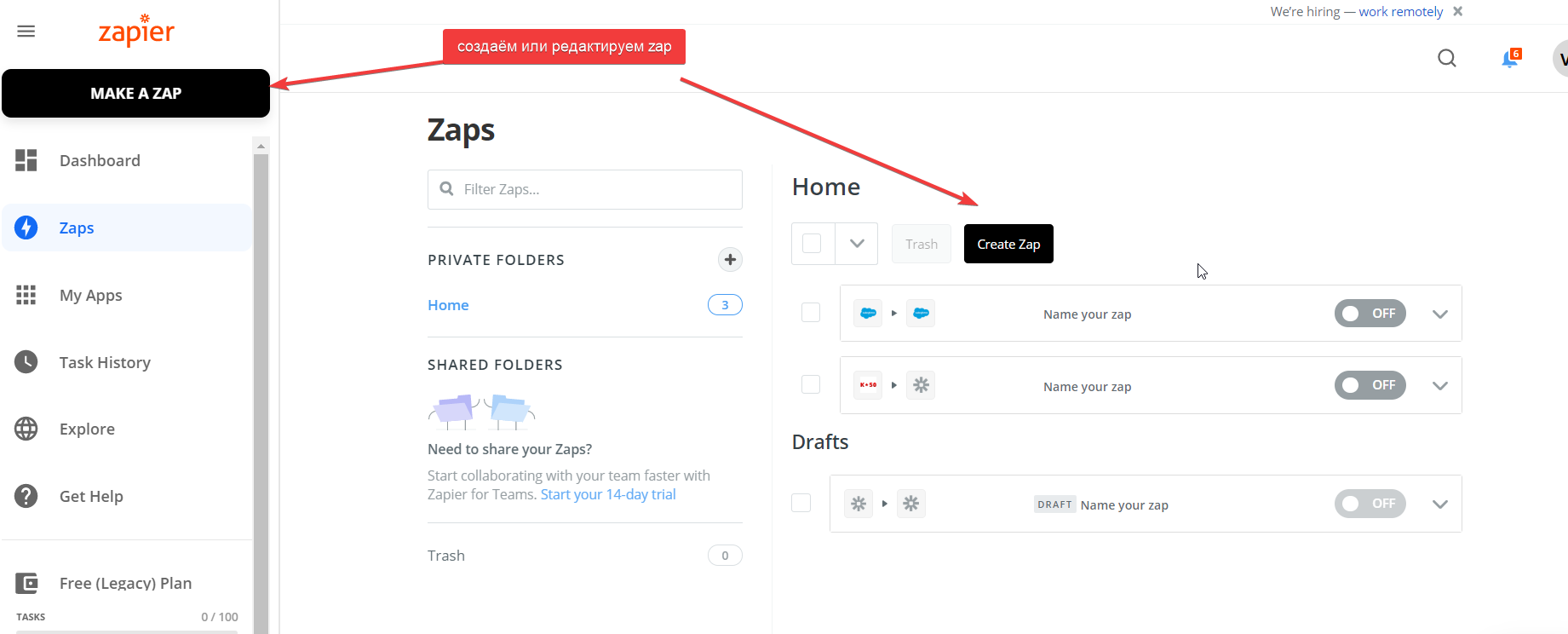This screenshot has width=1568, height=634.
Task: Click the Explore globe icon
Action: click(x=26, y=429)
